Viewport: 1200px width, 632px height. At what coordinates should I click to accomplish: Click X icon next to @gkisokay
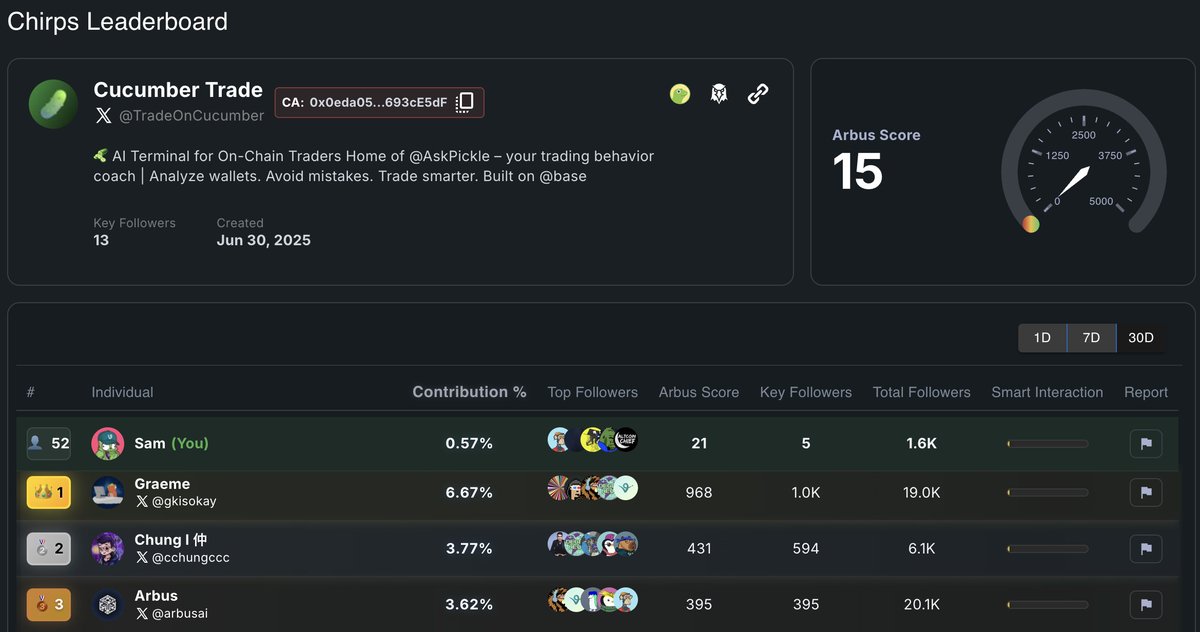point(141,501)
